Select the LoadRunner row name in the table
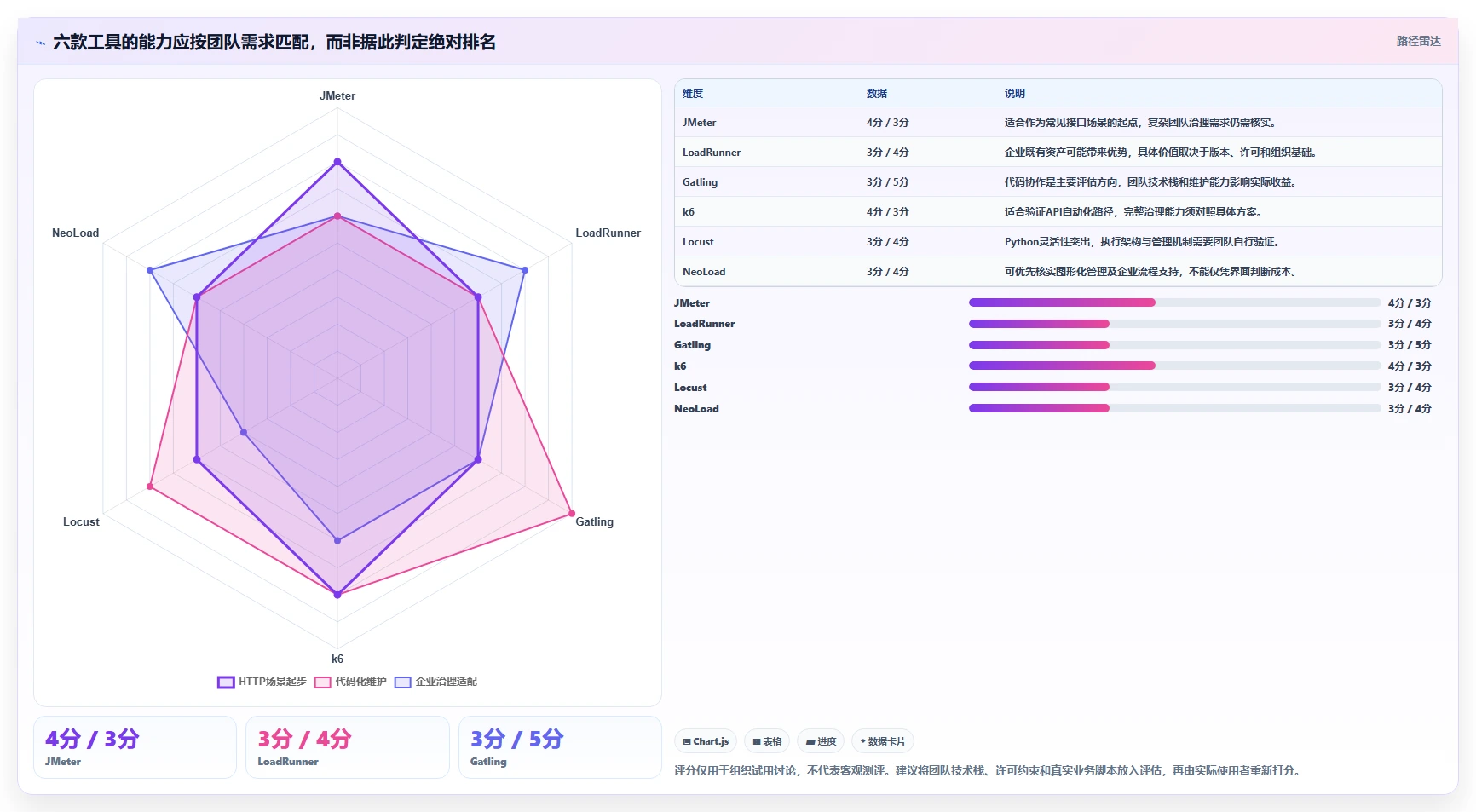The width and height of the screenshot is (1476, 812). (712, 153)
